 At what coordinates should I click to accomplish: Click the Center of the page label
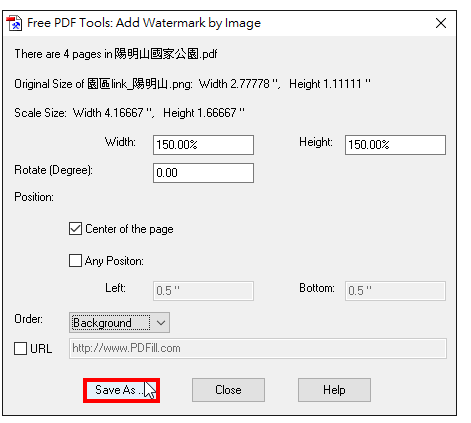pyautogui.click(x=129, y=229)
